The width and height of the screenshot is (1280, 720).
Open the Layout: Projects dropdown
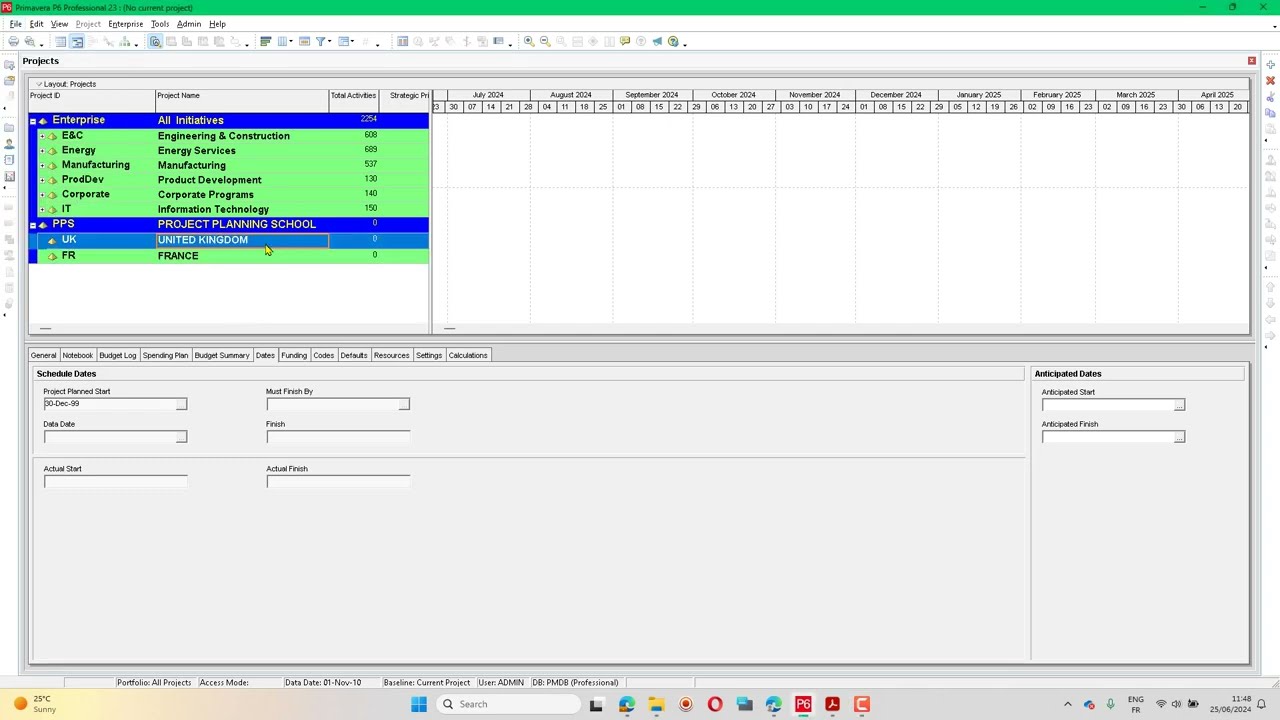click(x=66, y=84)
